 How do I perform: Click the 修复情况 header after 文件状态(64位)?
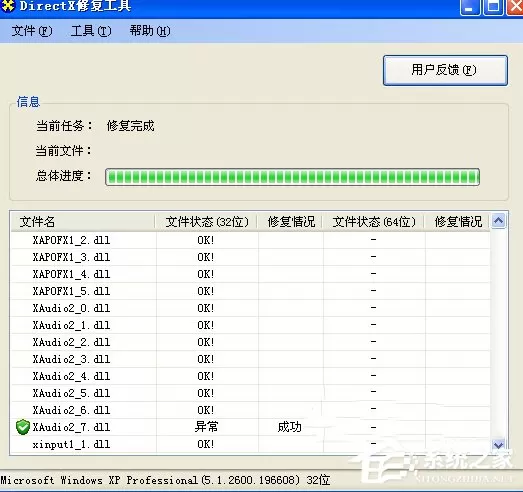458,222
